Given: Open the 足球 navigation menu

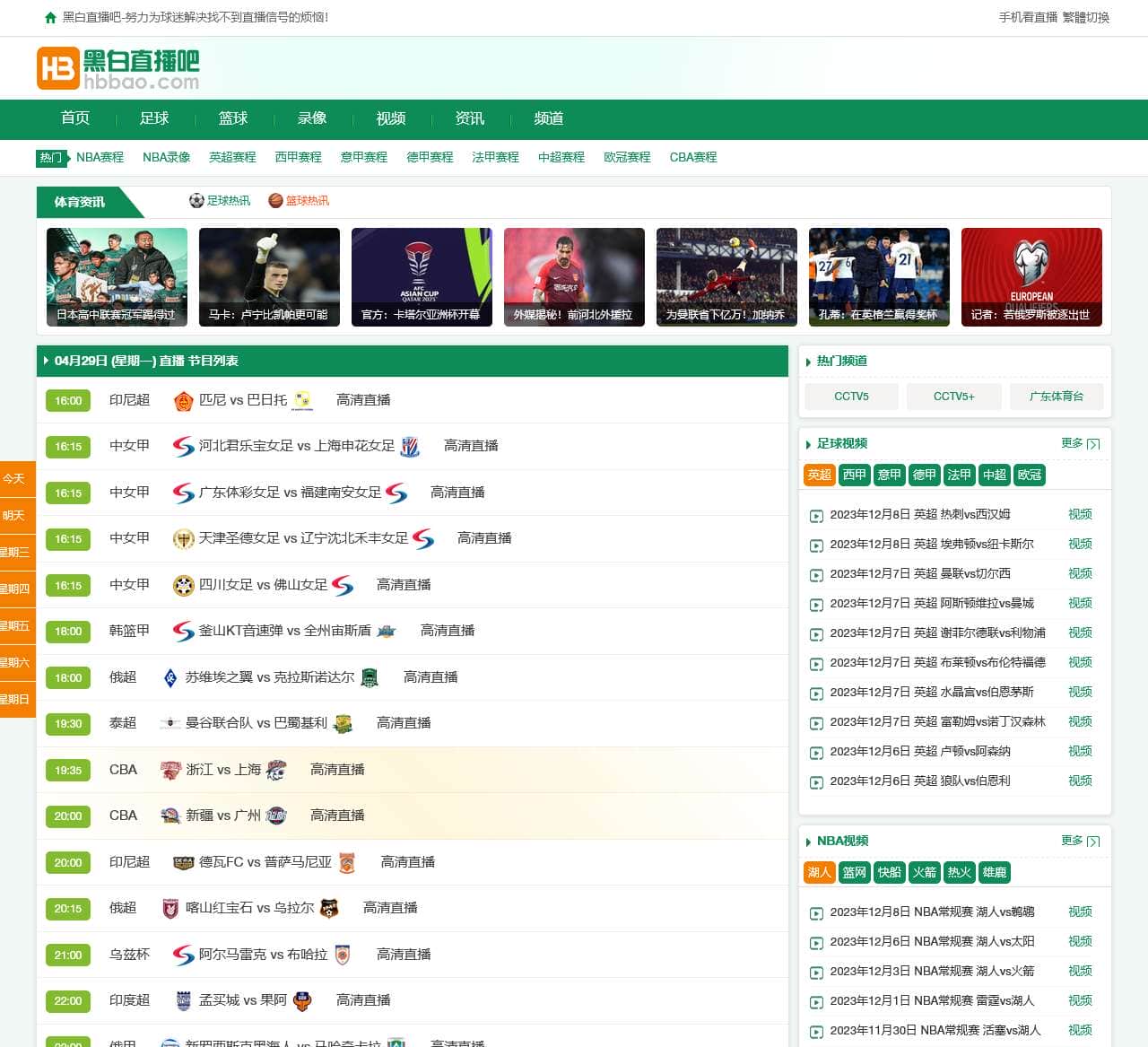Looking at the screenshot, I should (x=154, y=118).
